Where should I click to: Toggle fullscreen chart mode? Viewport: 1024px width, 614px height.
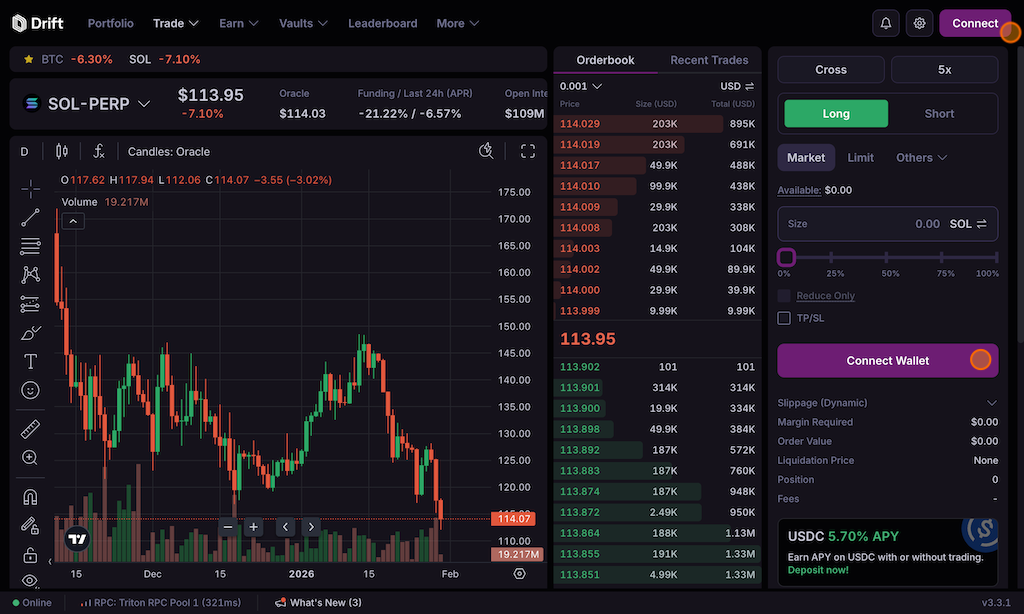[528, 152]
